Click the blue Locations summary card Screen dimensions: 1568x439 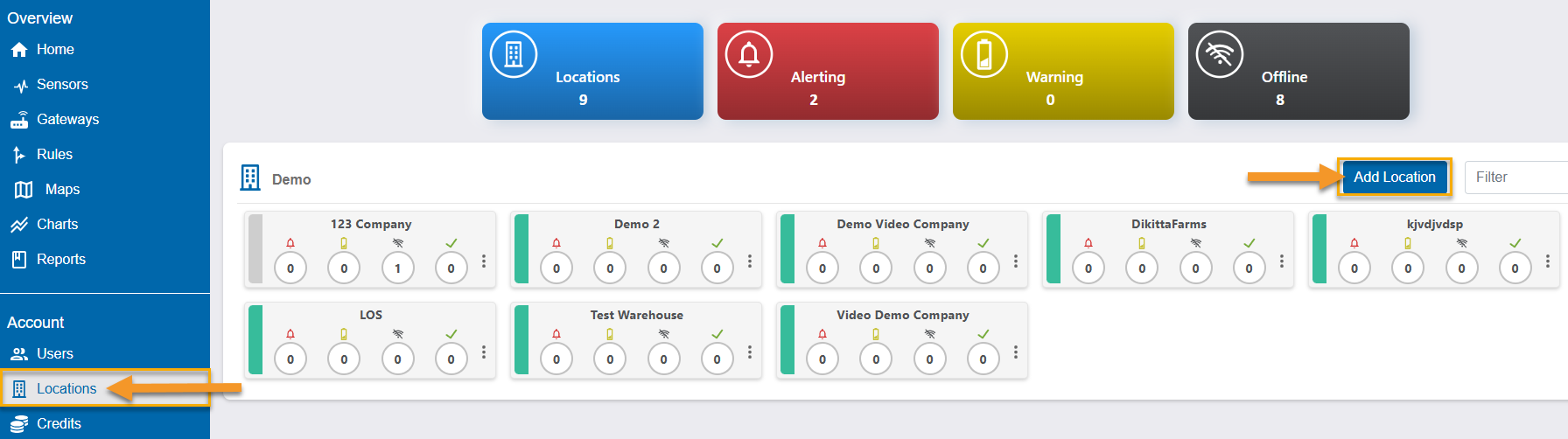pos(592,72)
